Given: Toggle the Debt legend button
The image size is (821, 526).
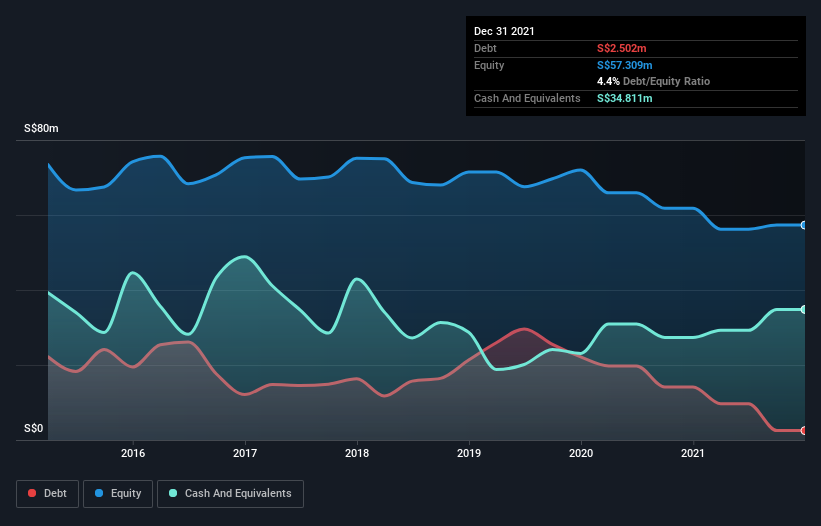Looking at the screenshot, I should (48, 494).
